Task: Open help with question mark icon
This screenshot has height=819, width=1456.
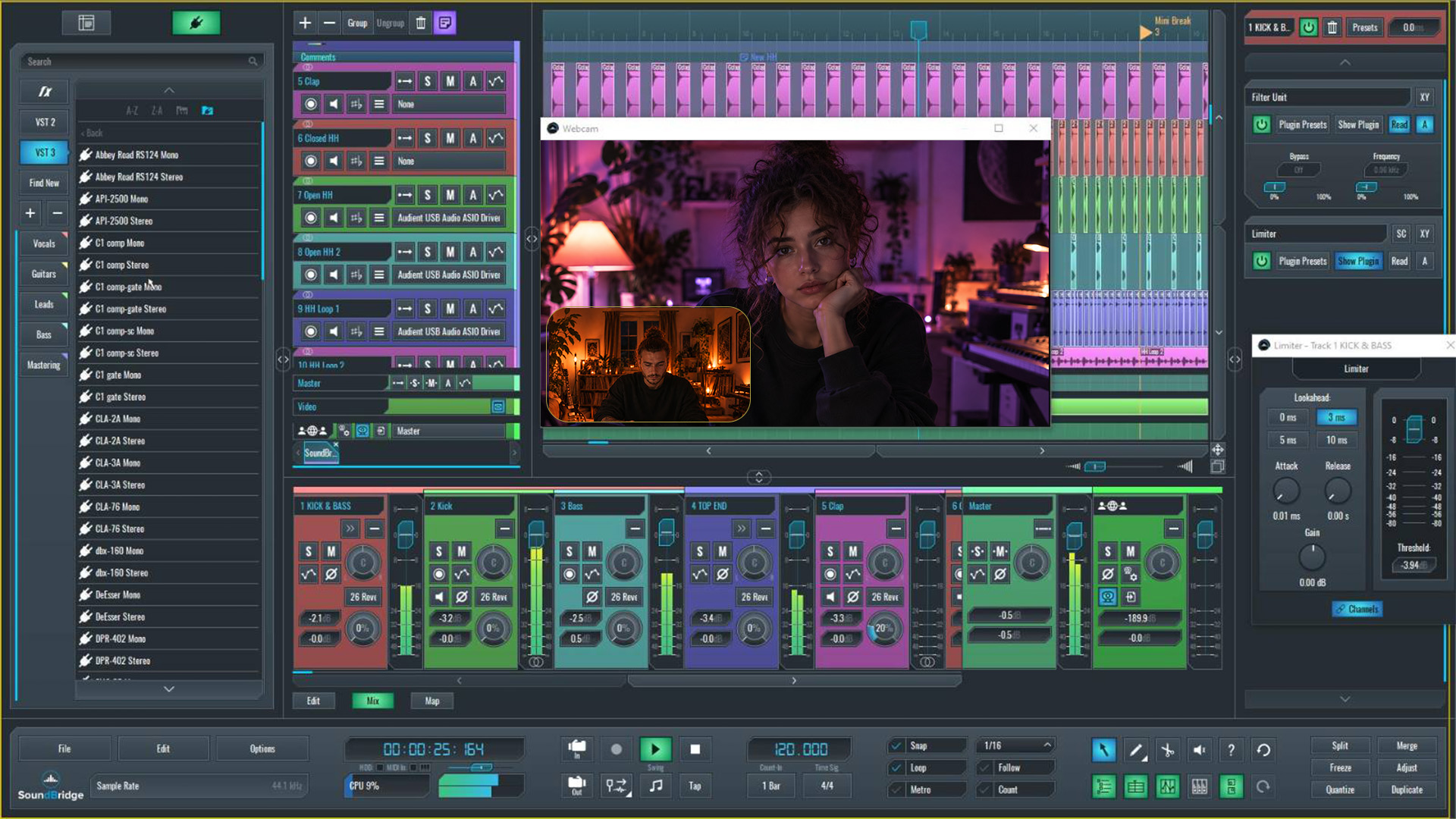Action: (x=1231, y=750)
